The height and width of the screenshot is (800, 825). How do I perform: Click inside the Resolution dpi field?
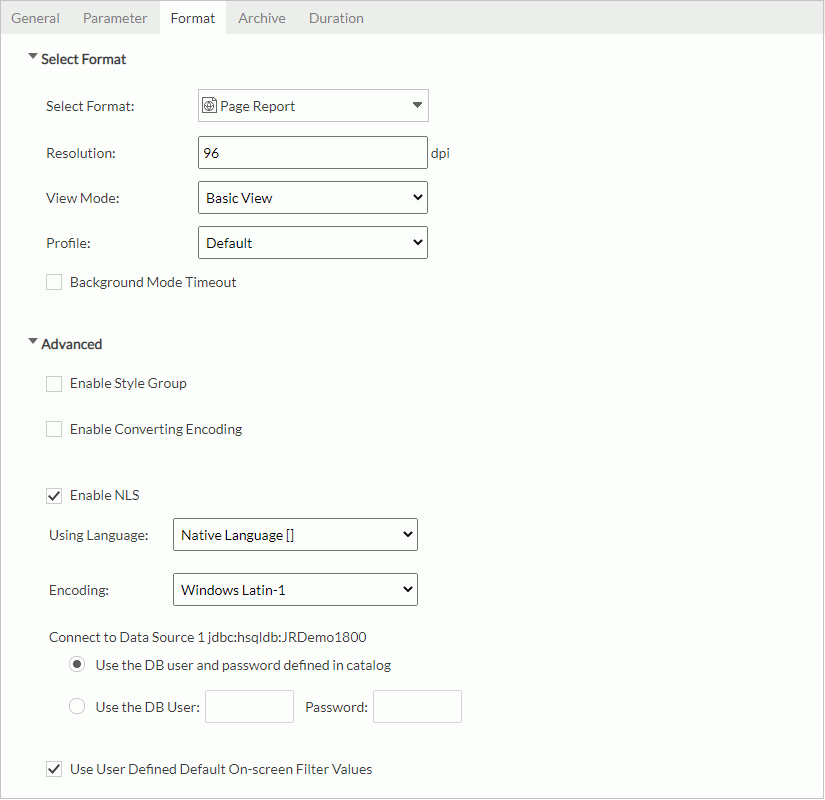tap(312, 152)
